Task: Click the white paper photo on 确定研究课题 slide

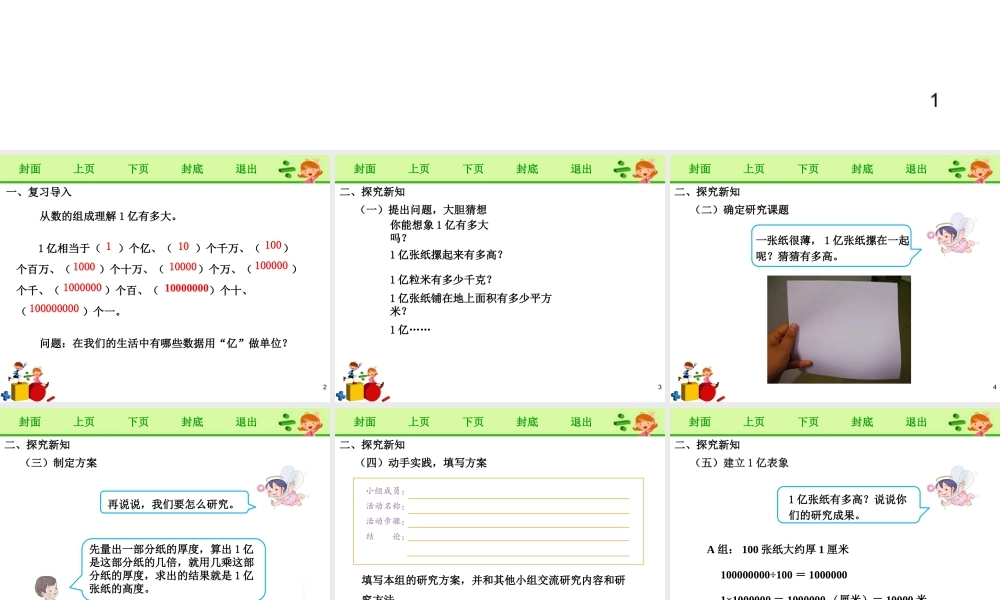Action: [x=840, y=330]
